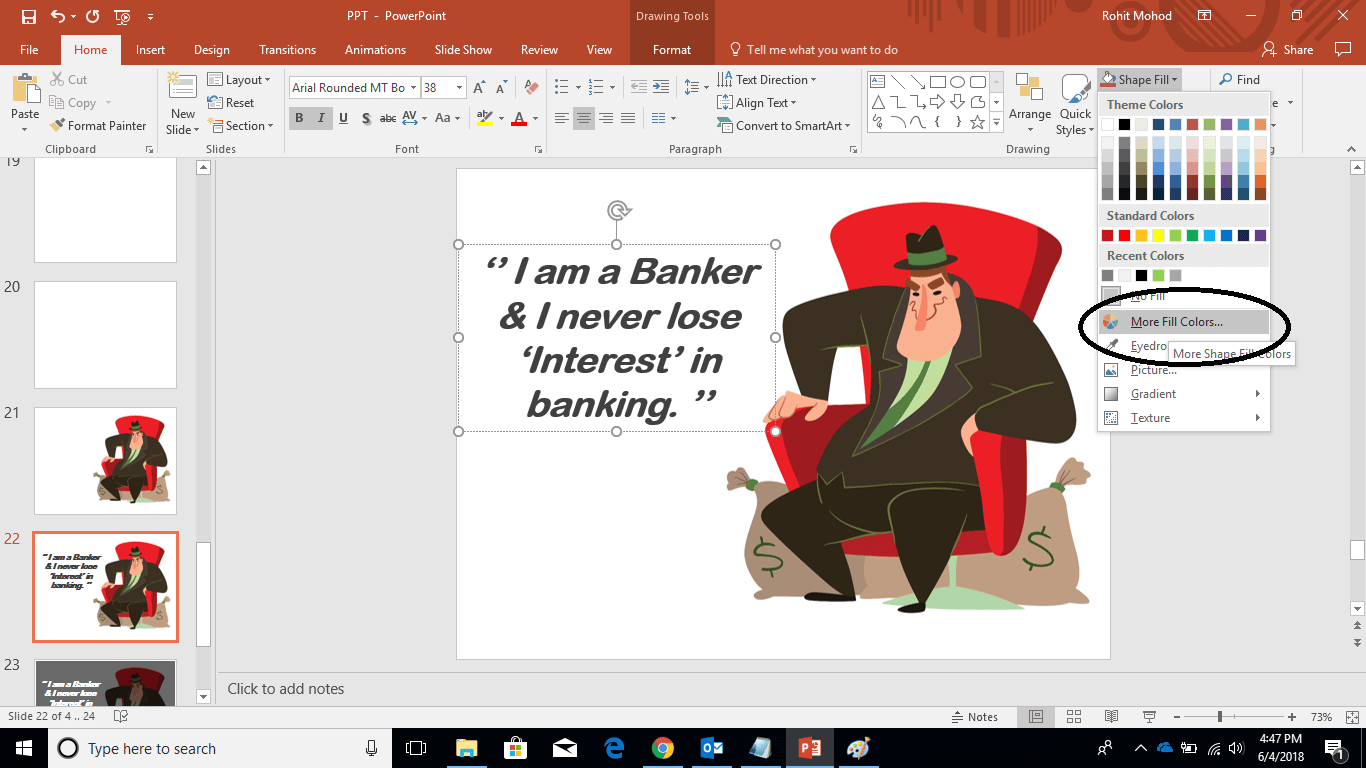1366x768 pixels.
Task: Click the New Slide icon
Action: click(x=183, y=92)
